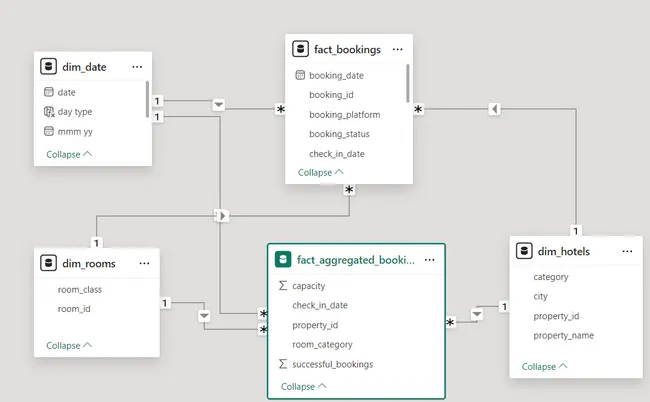This screenshot has width=650, height=402.
Task: Click the dim_rooms table database icon
Action: (49, 263)
